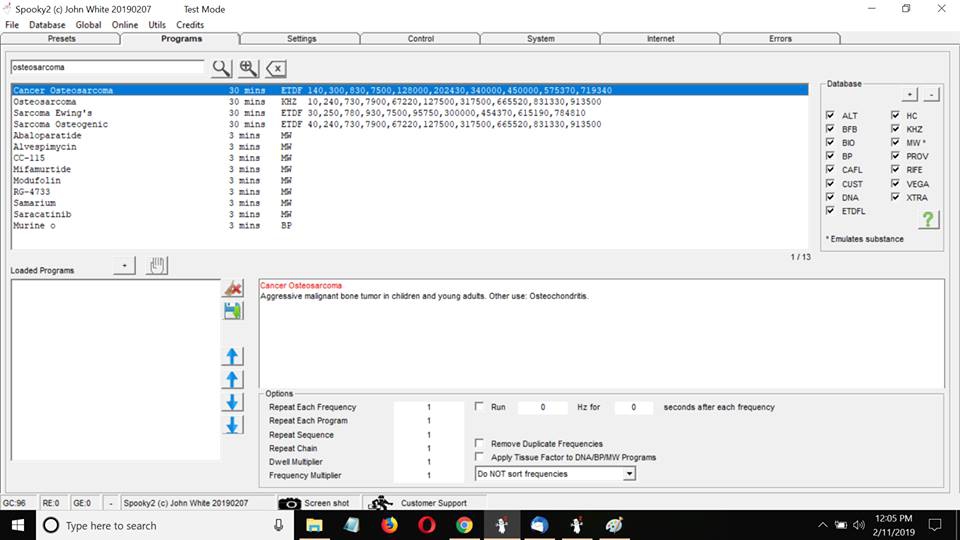Launch Firefox from the taskbar
The height and width of the screenshot is (540, 960).
389,525
